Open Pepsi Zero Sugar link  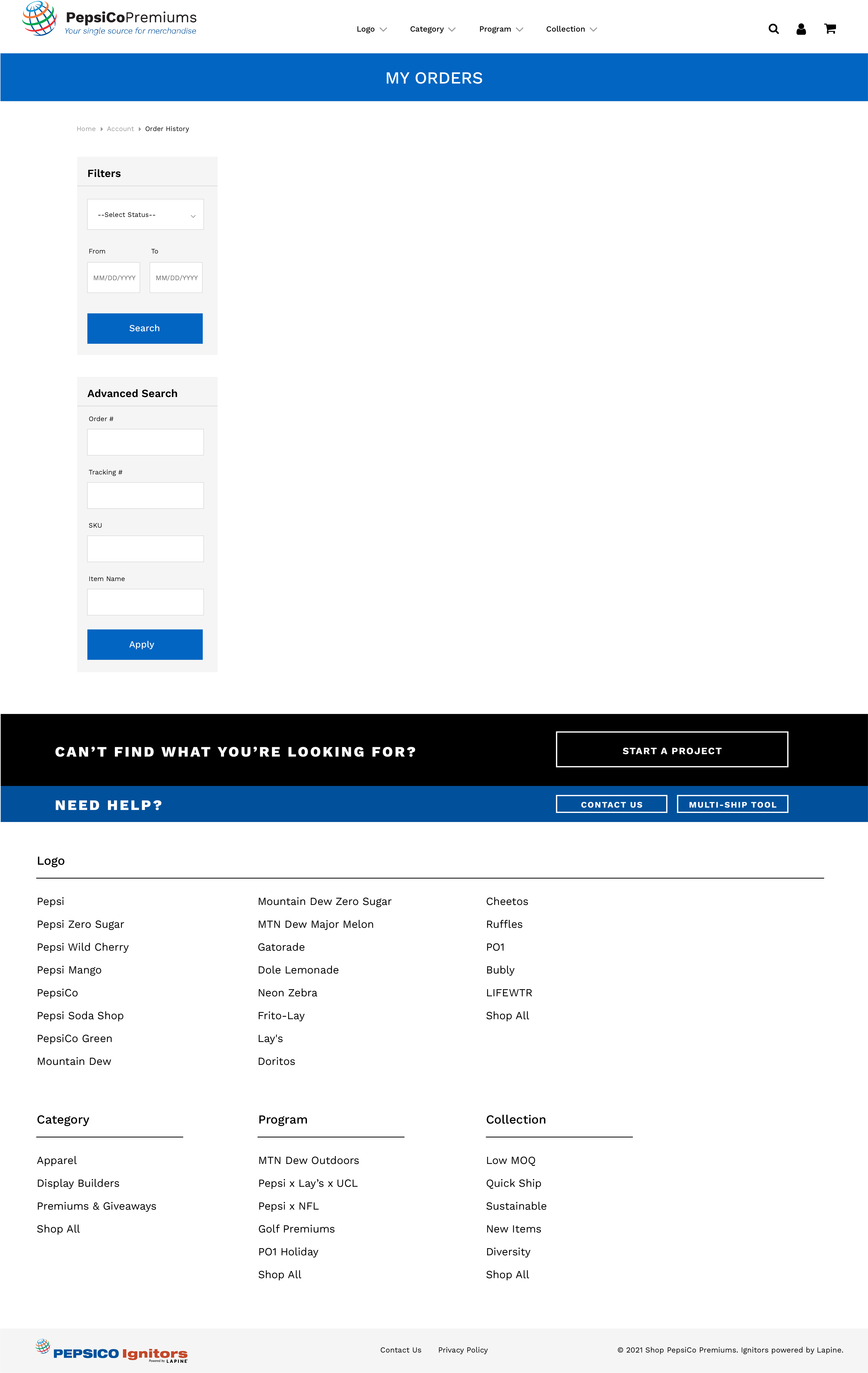tap(80, 924)
